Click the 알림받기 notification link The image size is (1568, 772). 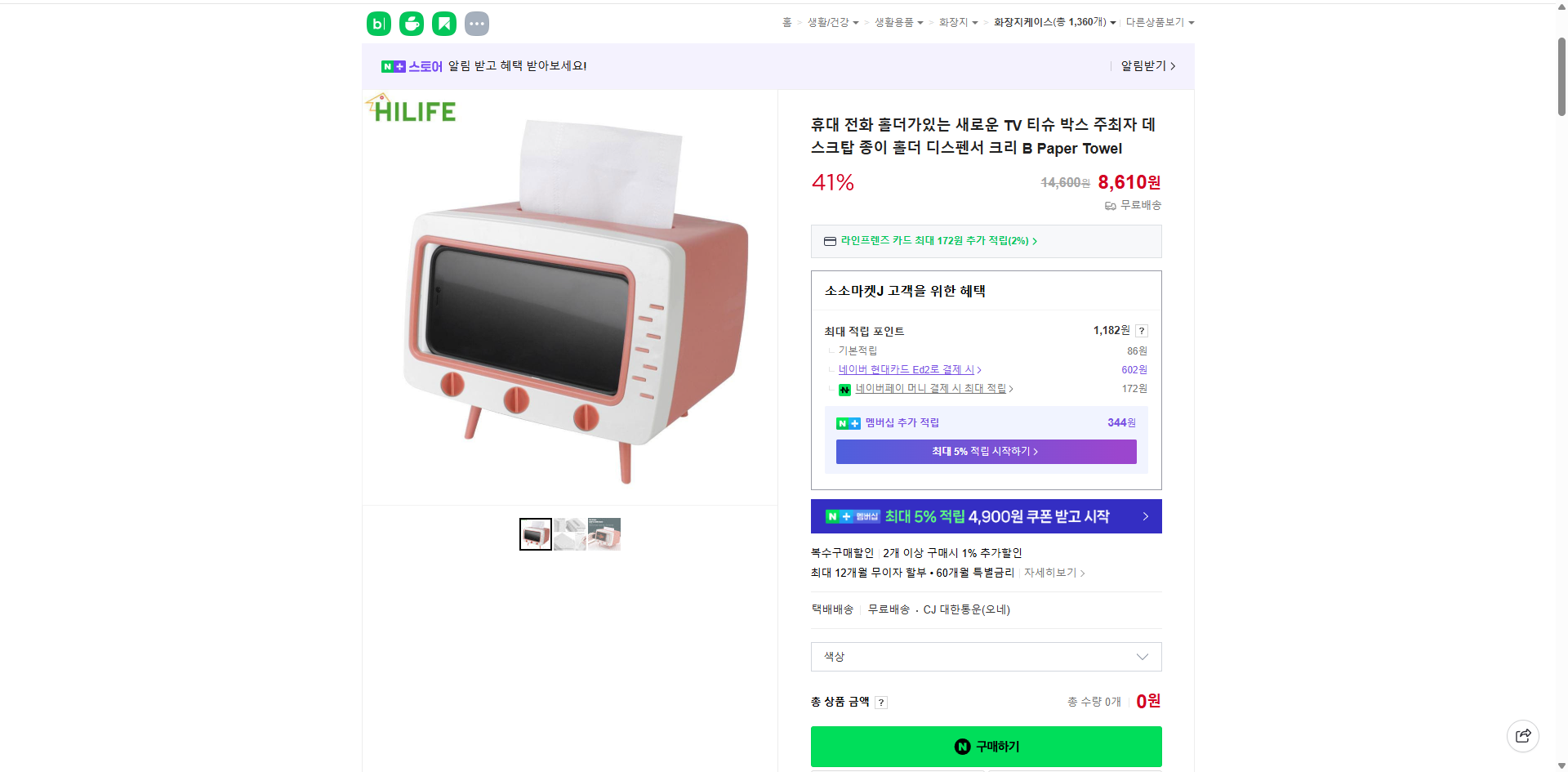(1143, 66)
